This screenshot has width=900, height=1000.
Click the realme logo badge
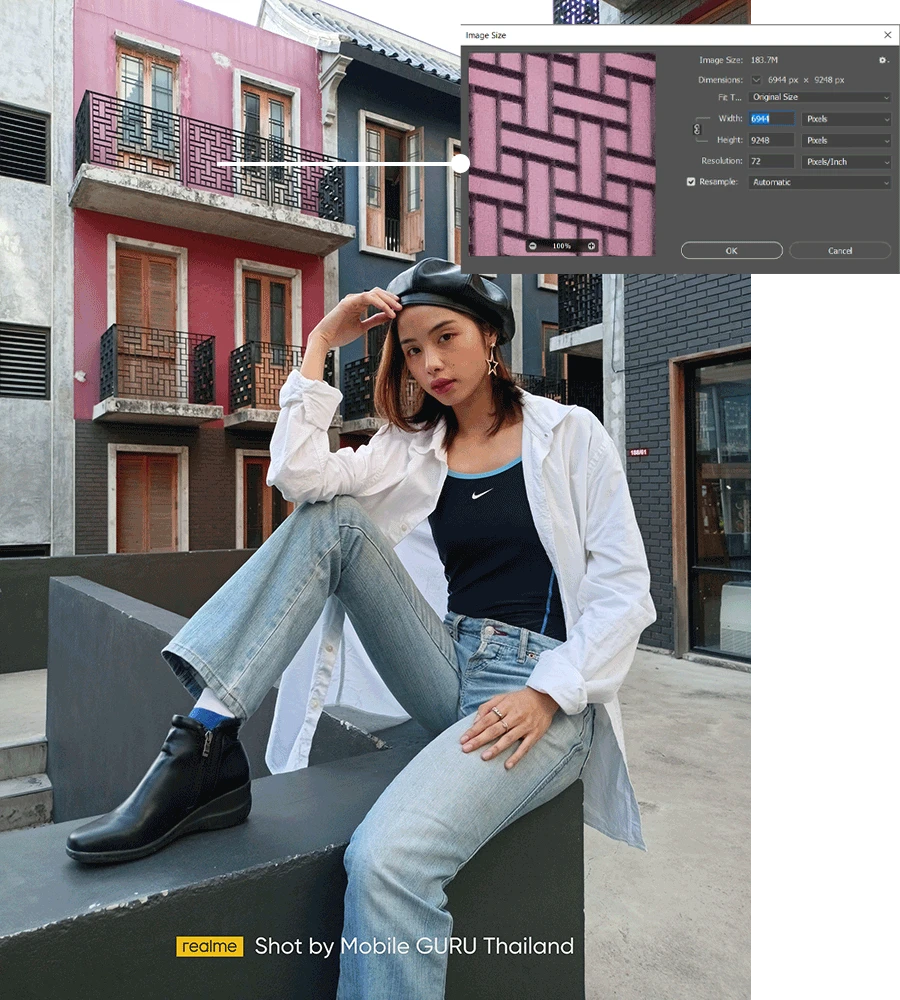(210, 946)
